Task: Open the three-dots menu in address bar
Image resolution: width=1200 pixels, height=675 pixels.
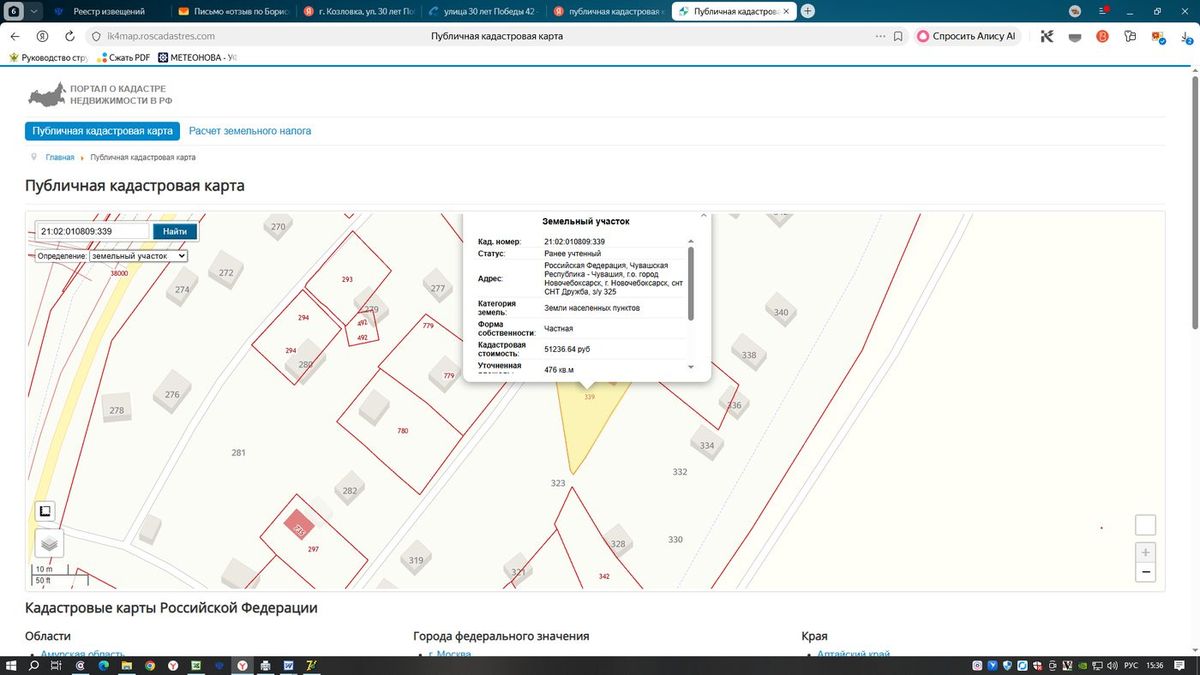Action: tap(879, 36)
